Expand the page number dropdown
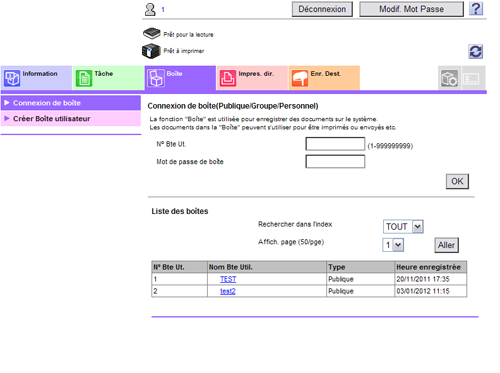 393,245
